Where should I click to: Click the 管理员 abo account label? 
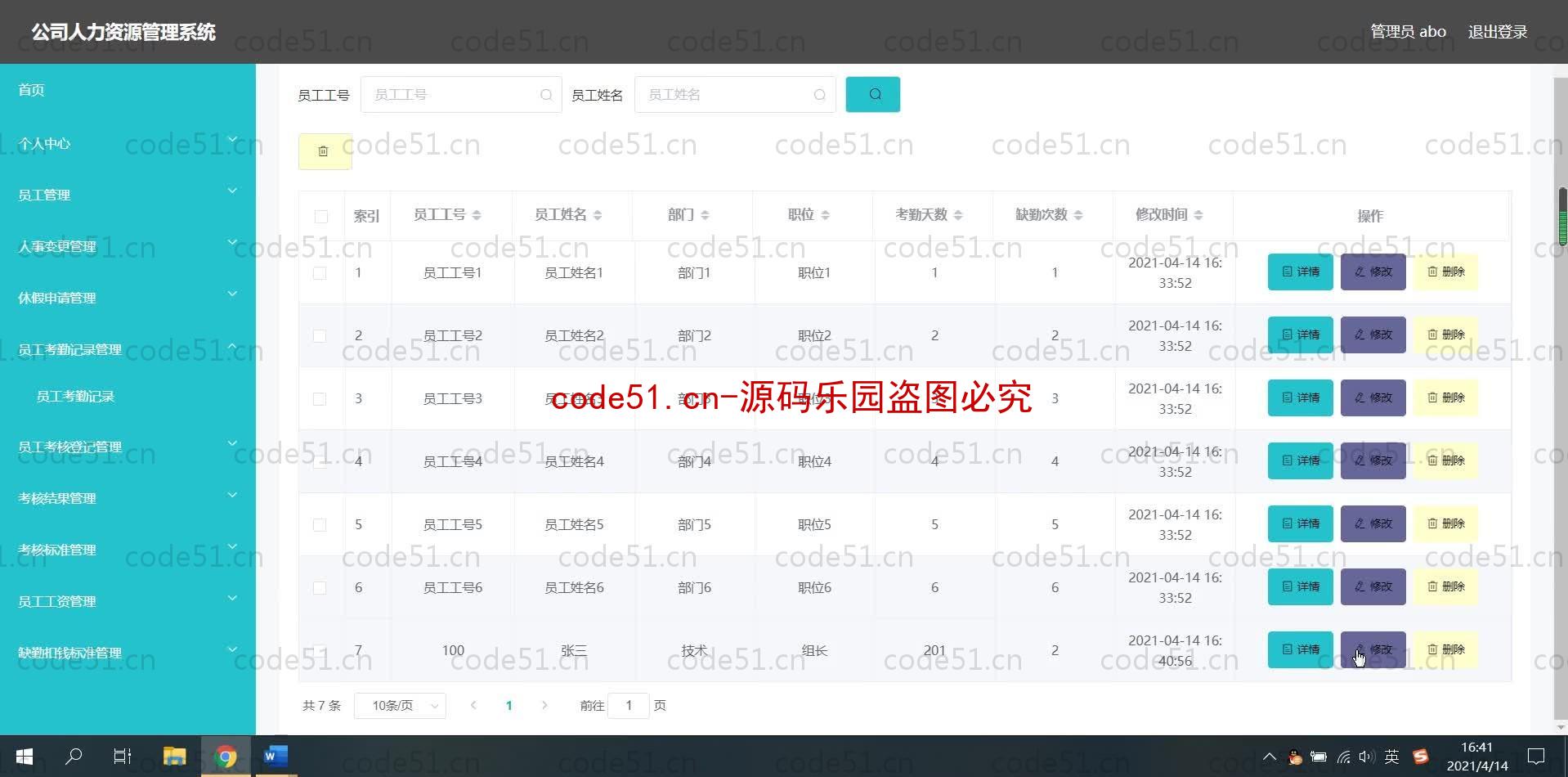1408,32
